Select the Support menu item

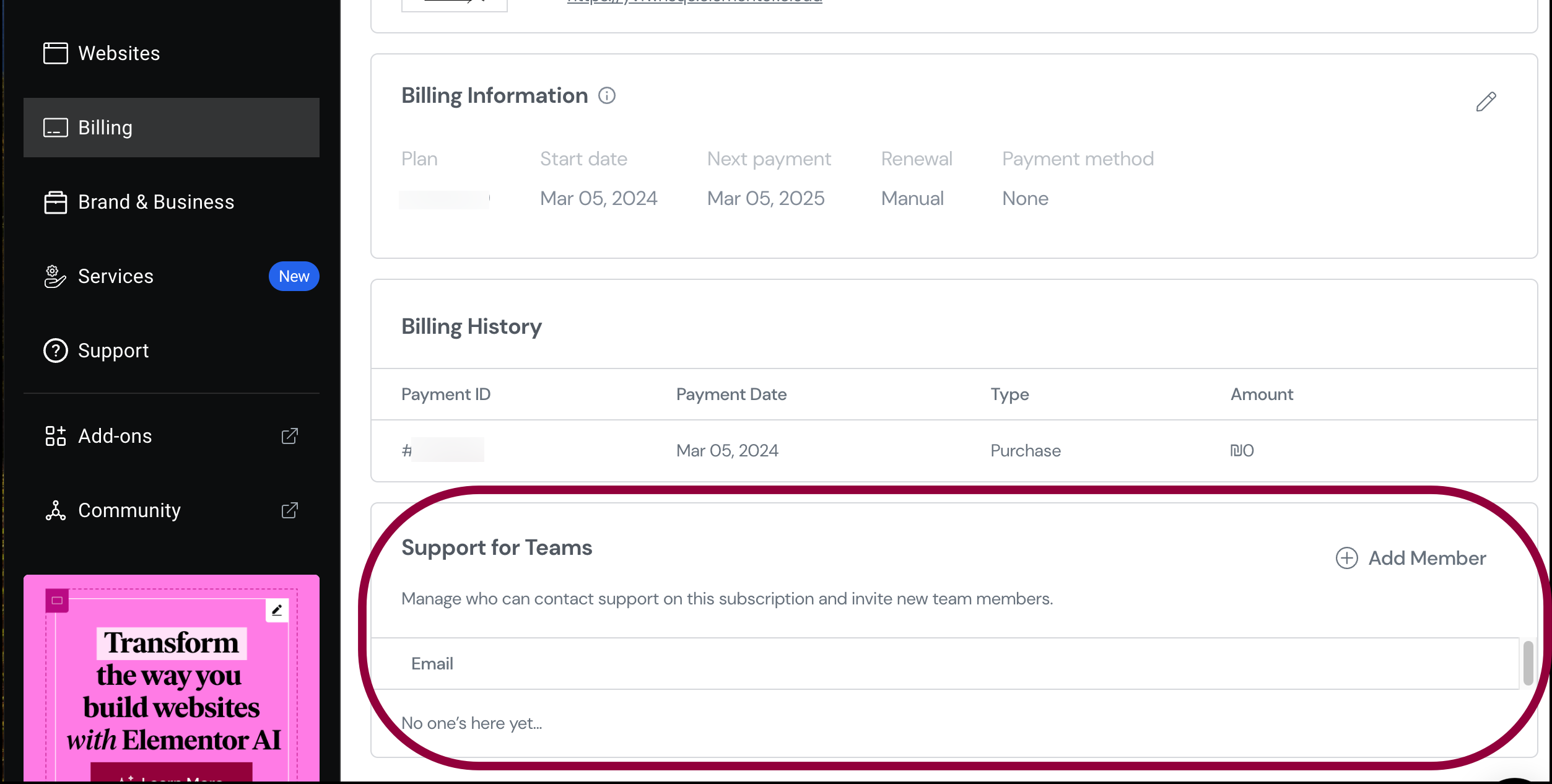[x=172, y=351]
